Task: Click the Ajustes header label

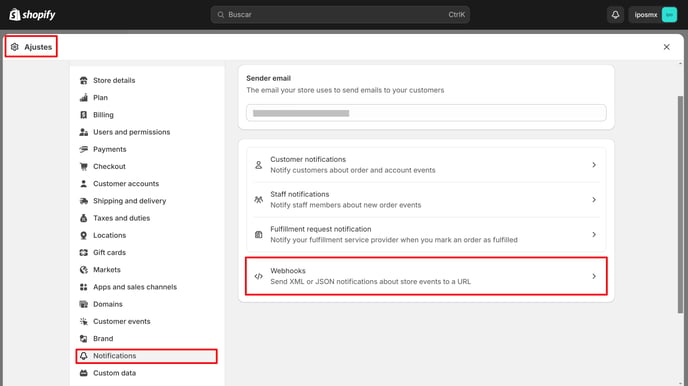Action: (x=38, y=47)
